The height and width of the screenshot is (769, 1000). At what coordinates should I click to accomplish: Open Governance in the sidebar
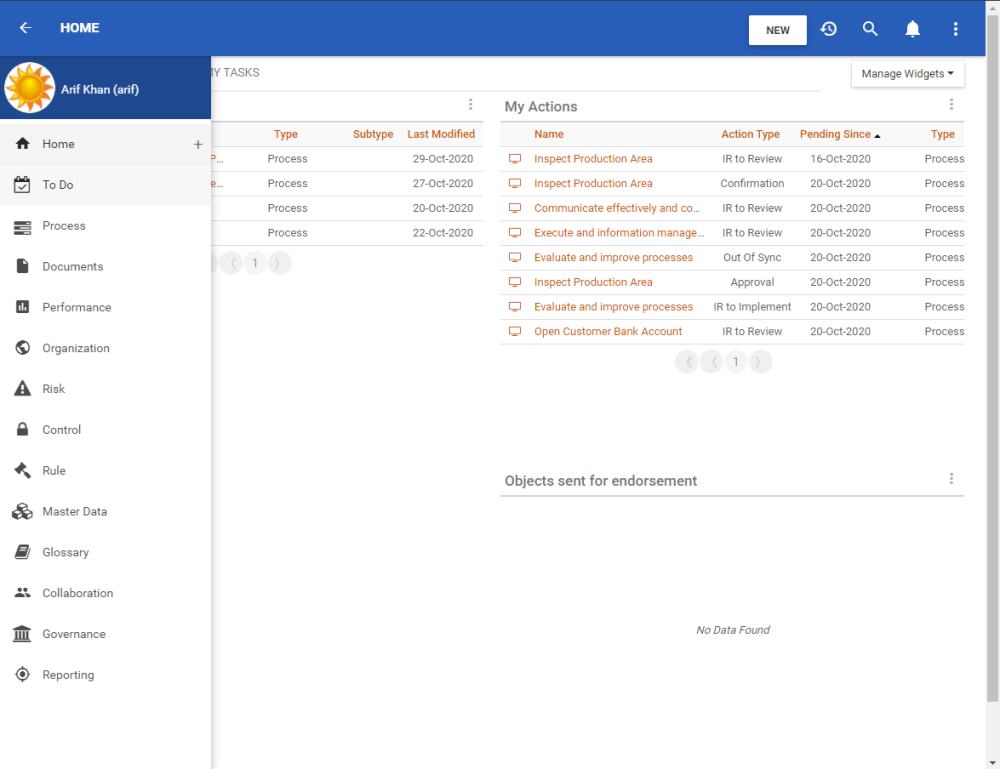tap(105, 634)
